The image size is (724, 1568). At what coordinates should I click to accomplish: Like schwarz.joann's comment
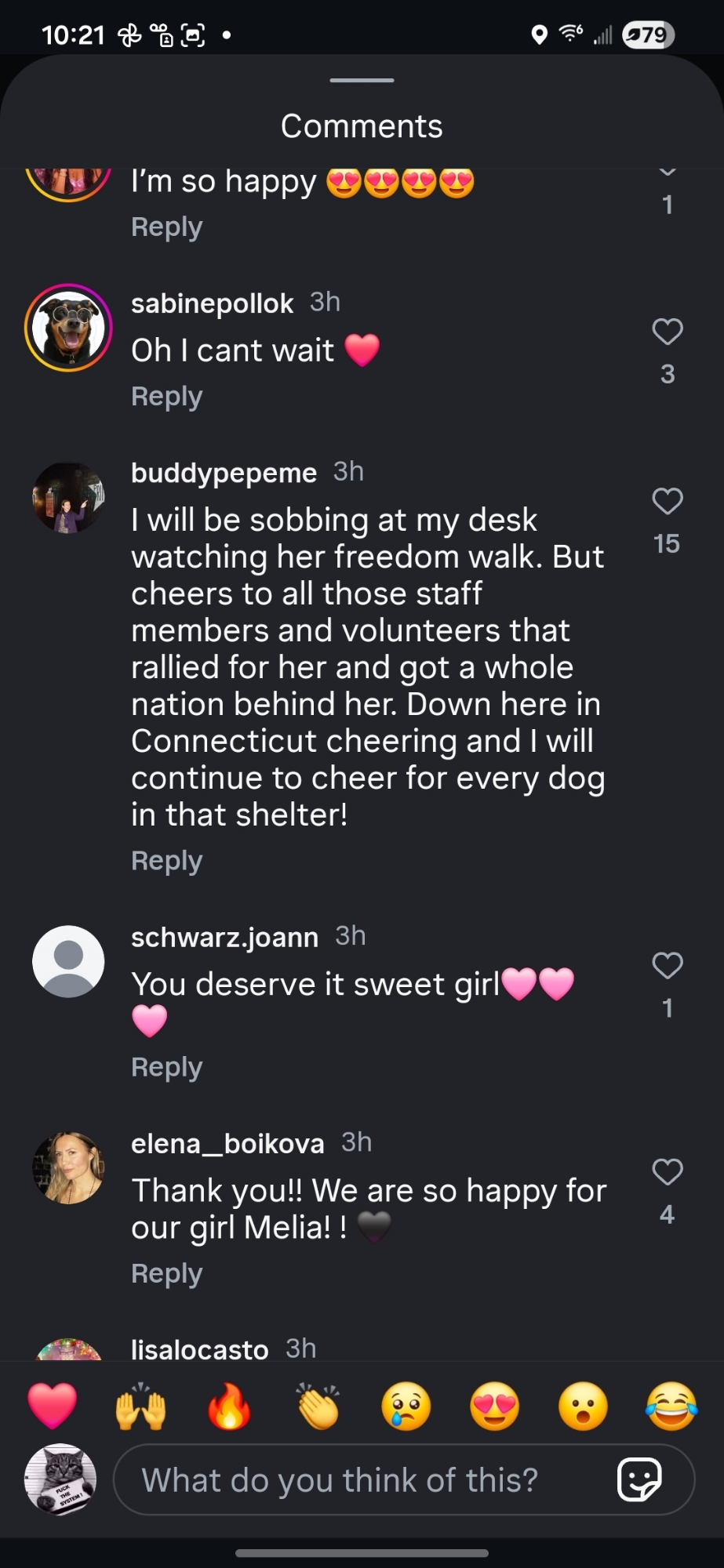[667, 965]
